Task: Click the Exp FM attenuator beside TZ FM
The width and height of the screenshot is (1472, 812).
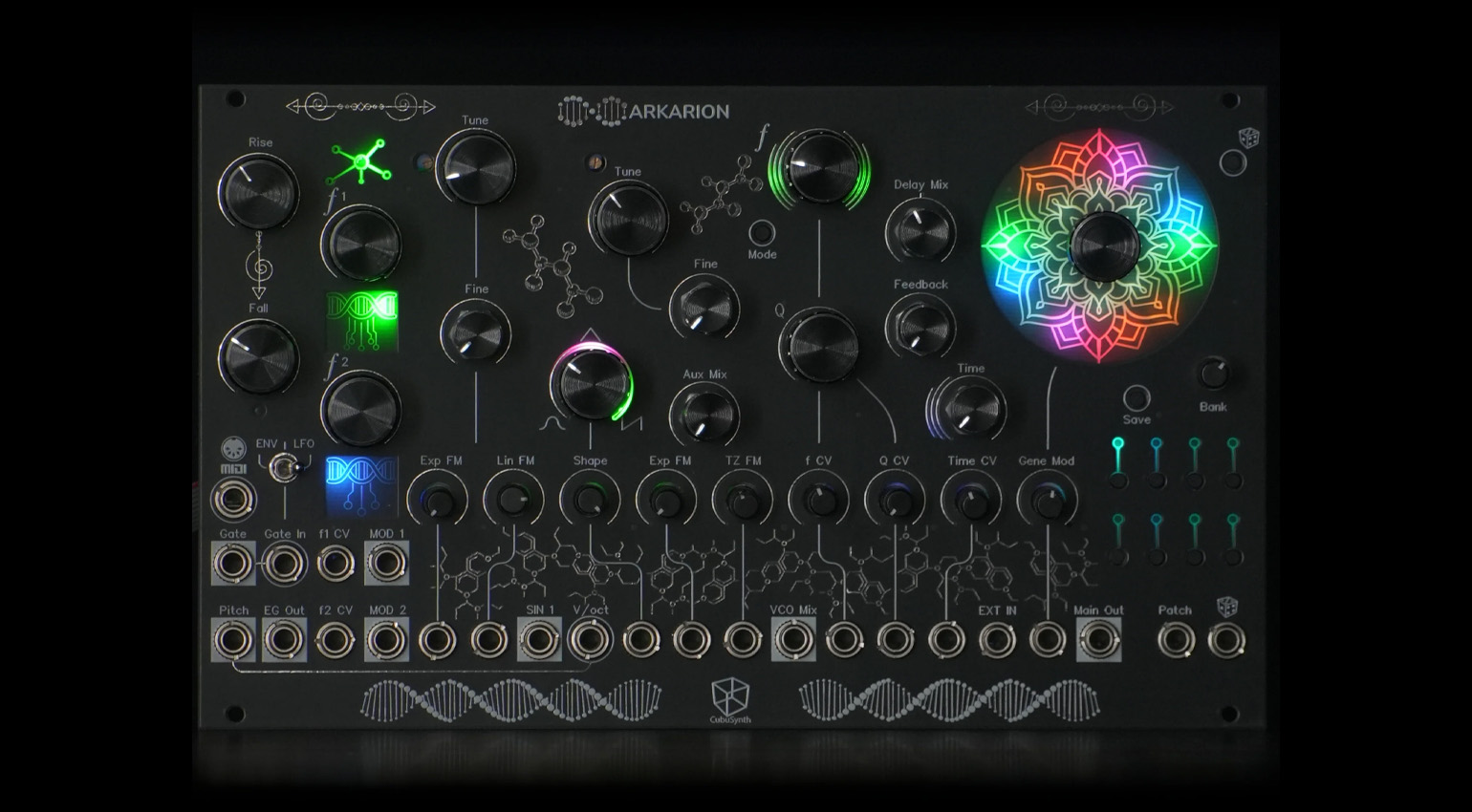Action: tap(667, 501)
